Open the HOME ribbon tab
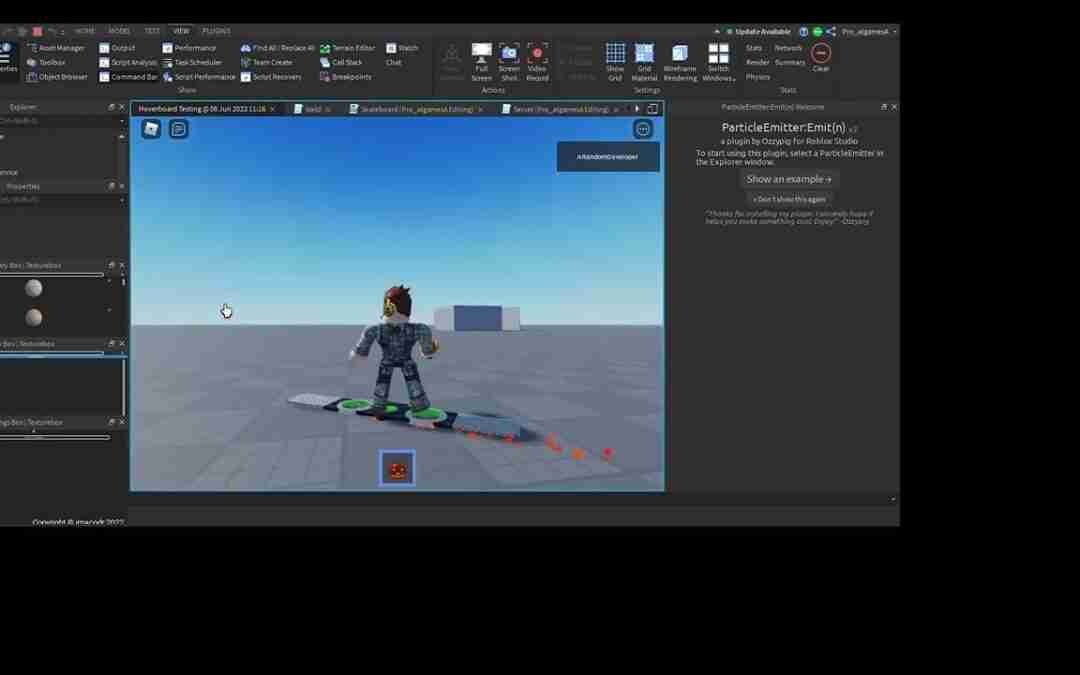The image size is (1080, 675). point(85,31)
